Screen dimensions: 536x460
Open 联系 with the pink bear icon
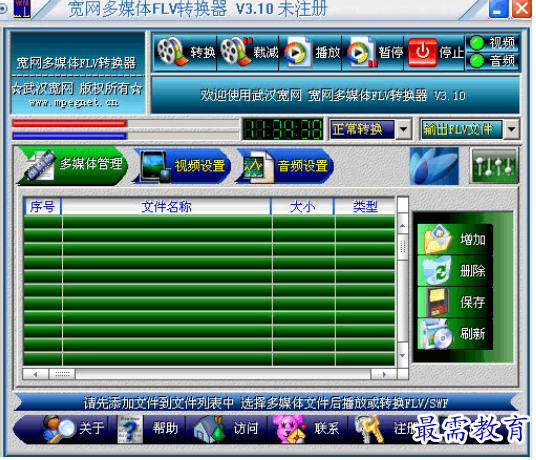289,429
